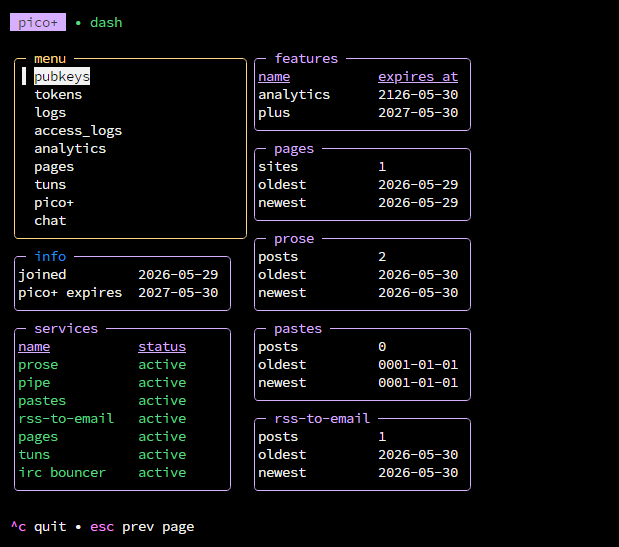The width and height of the screenshot is (619, 547).
Task: Click the pastes box title
Action: tap(298, 328)
